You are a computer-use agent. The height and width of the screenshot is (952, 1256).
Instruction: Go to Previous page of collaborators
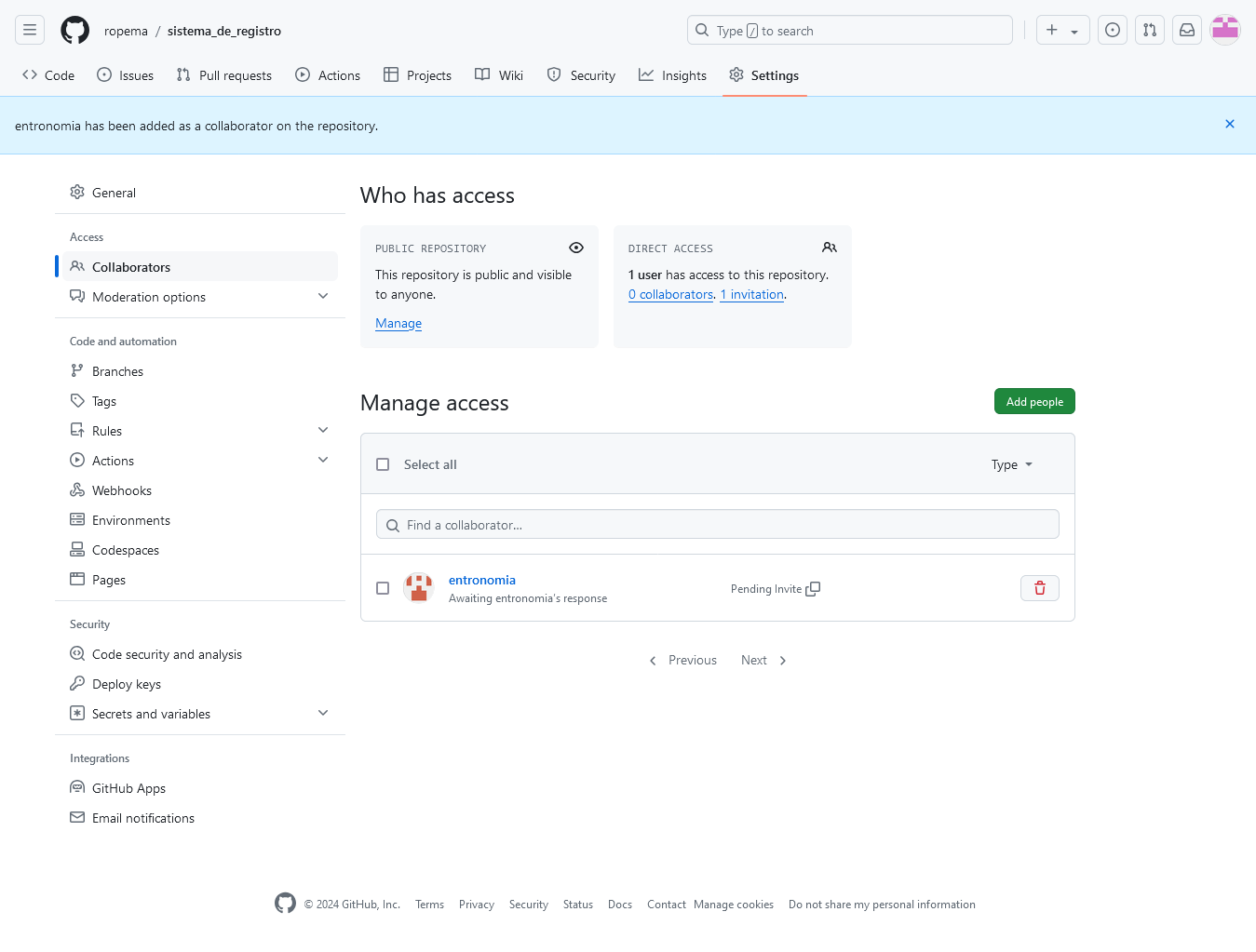[682, 660]
